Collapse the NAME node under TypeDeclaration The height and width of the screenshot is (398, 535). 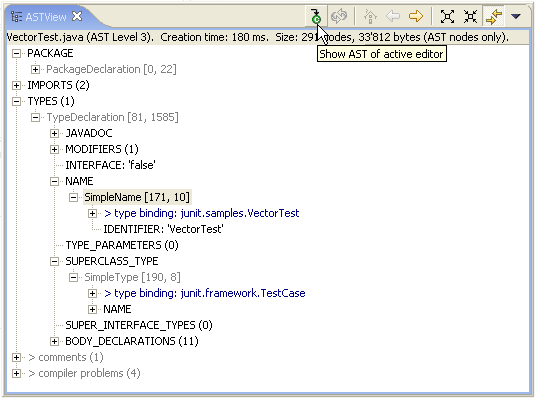coord(54,181)
